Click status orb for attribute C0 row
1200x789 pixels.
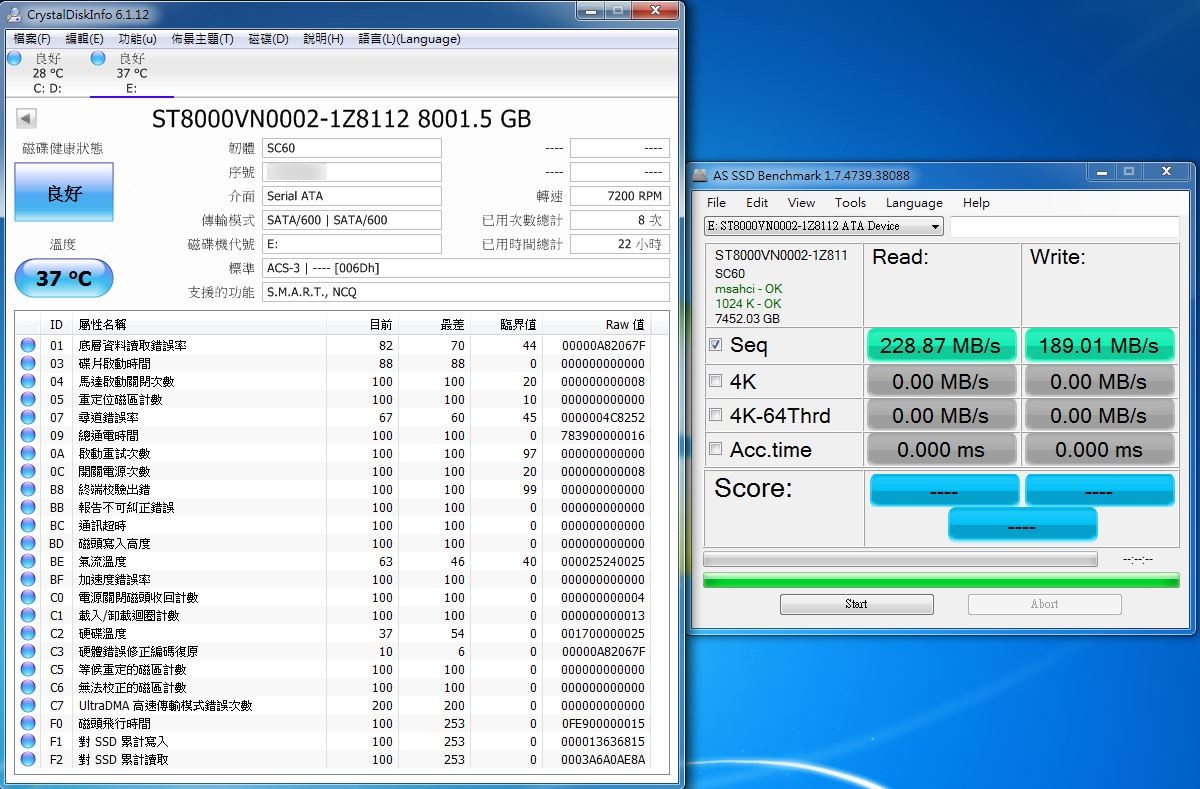[x=28, y=598]
